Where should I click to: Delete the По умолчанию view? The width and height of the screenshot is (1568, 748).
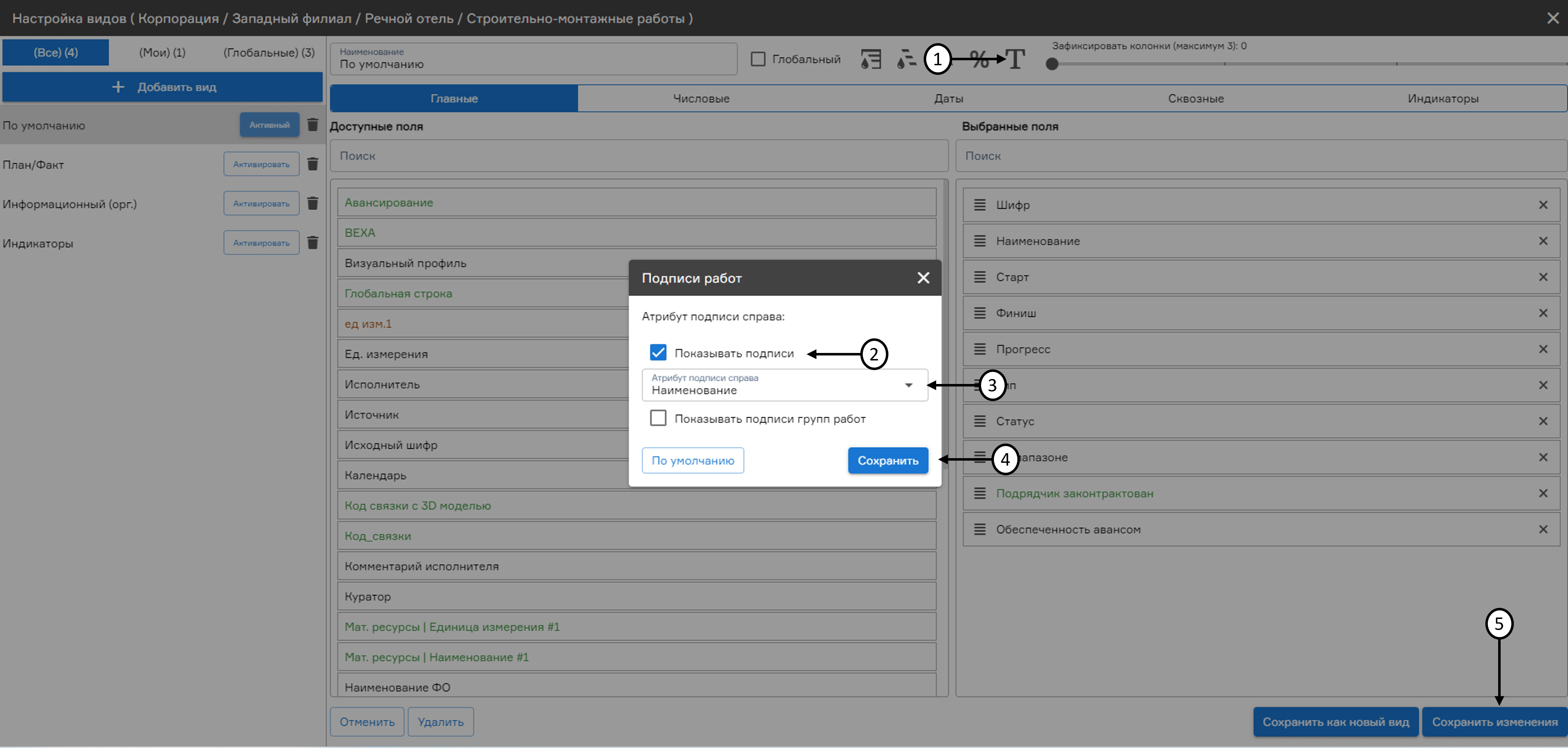pos(313,125)
